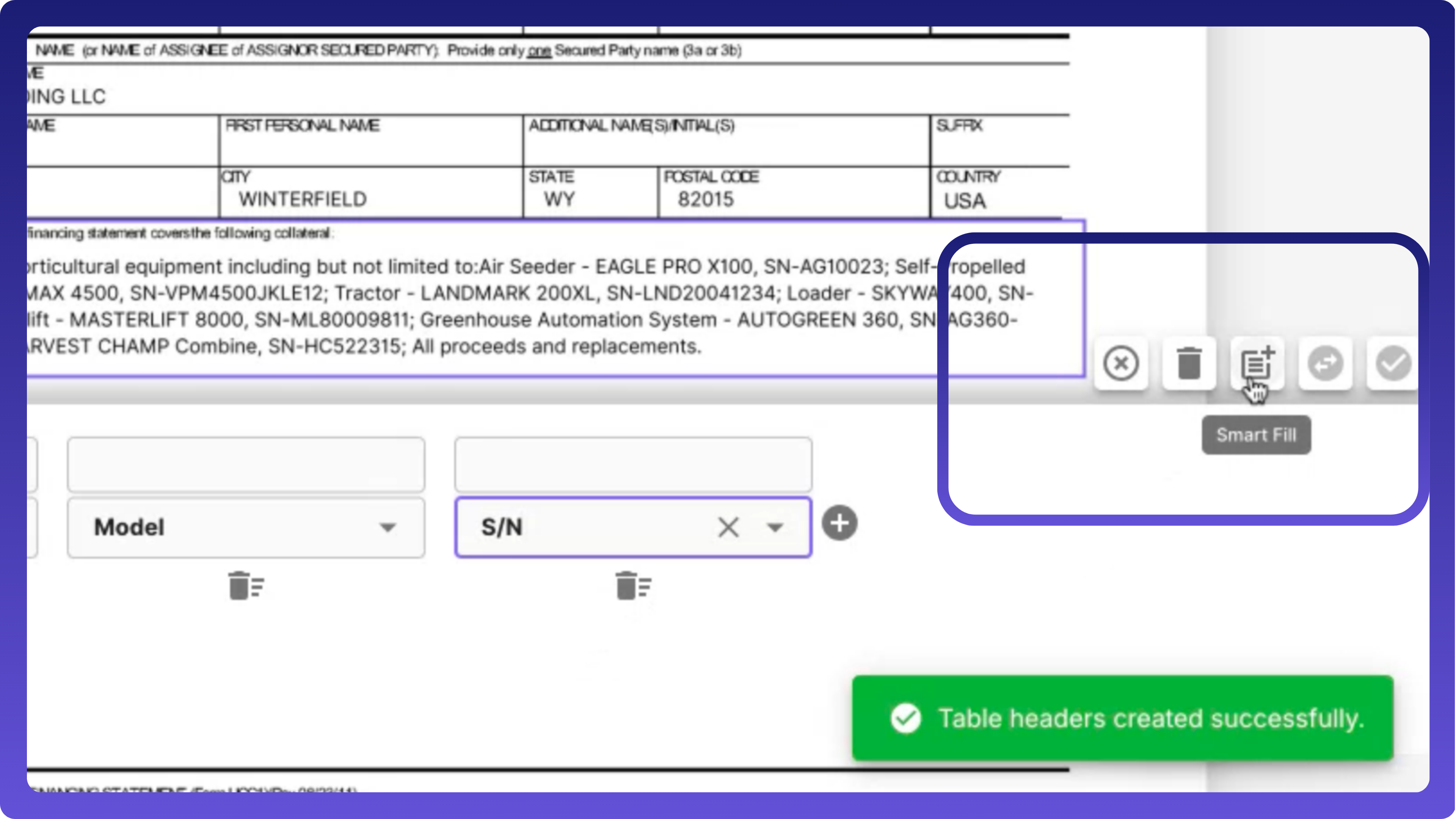The width and height of the screenshot is (1456, 819).
Task: Click the USA country value
Action: click(x=965, y=201)
